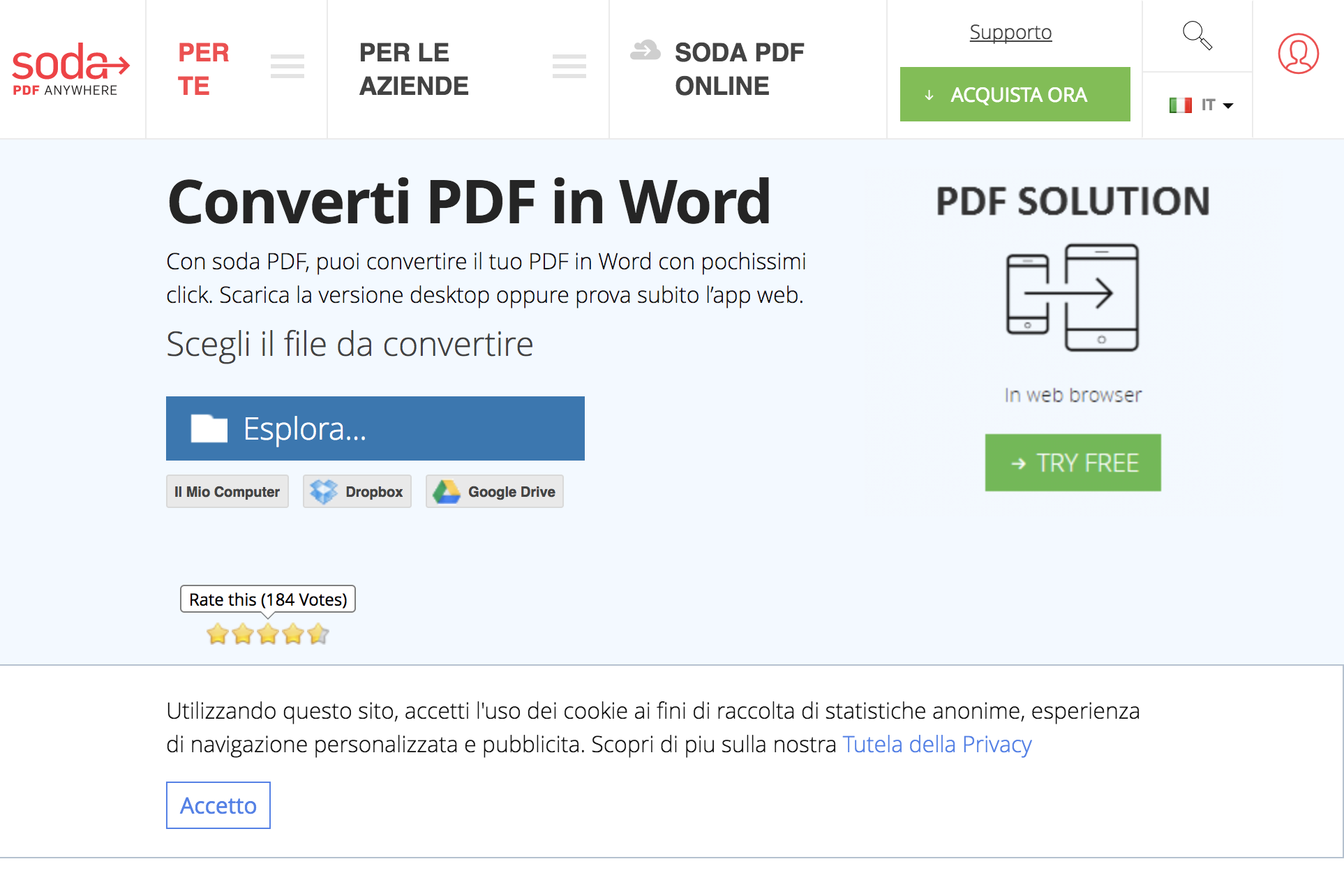
Task: Click the folder icon in Esplora button
Action: [x=209, y=428]
